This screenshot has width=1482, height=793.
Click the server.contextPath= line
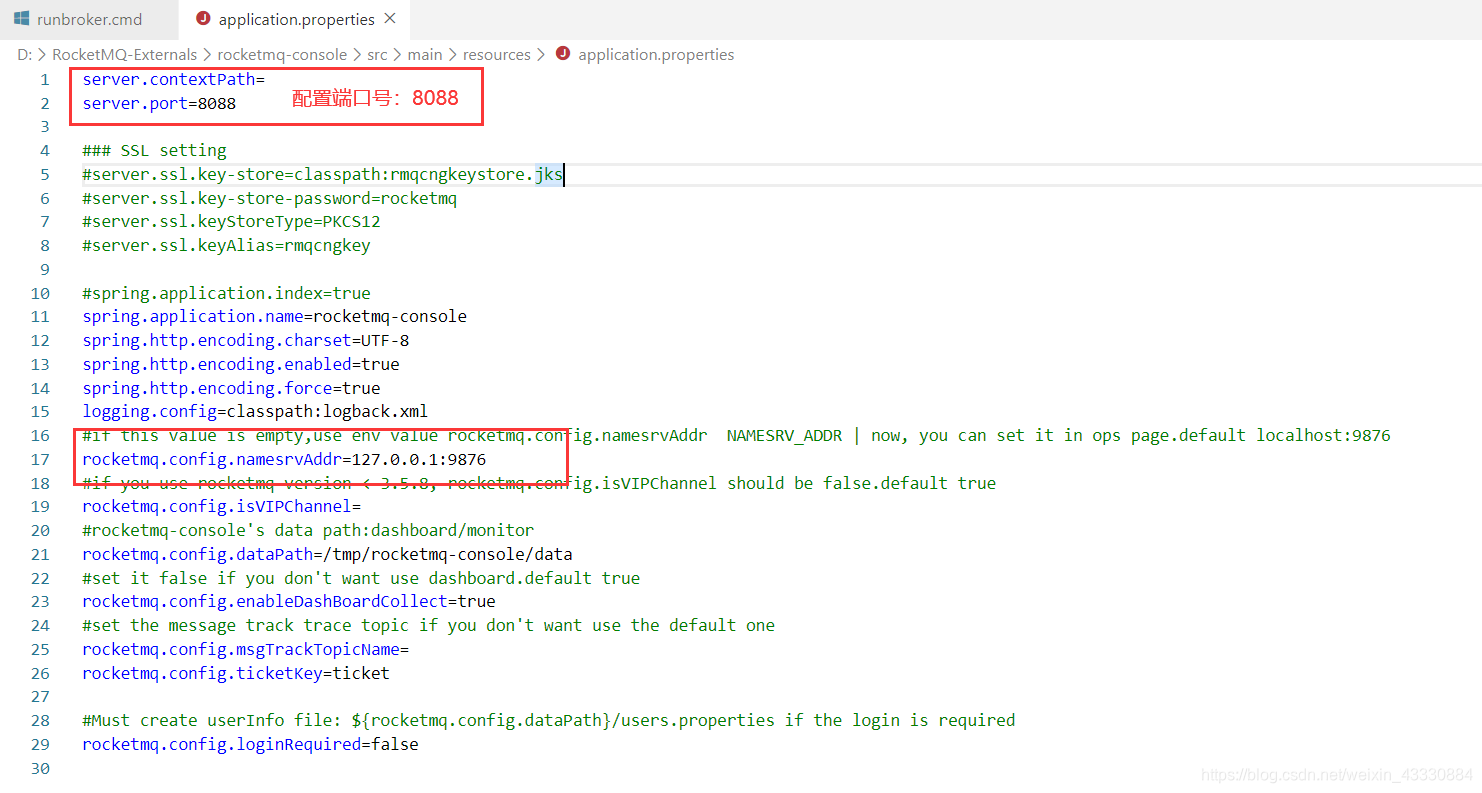(173, 79)
